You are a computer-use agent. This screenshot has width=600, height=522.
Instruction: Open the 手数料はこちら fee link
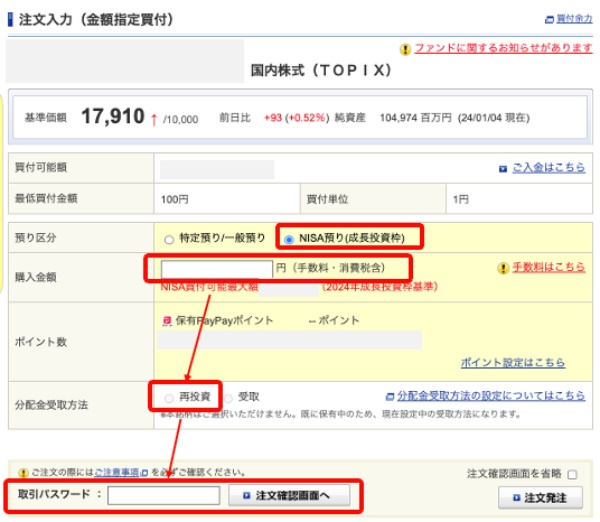[x=548, y=268]
